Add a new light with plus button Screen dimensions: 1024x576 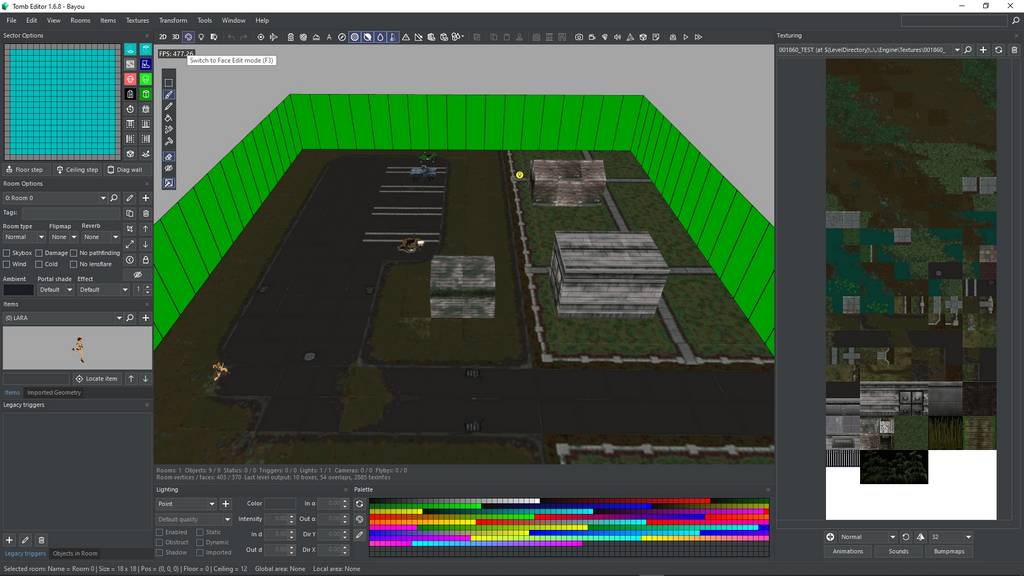pyautogui.click(x=225, y=504)
